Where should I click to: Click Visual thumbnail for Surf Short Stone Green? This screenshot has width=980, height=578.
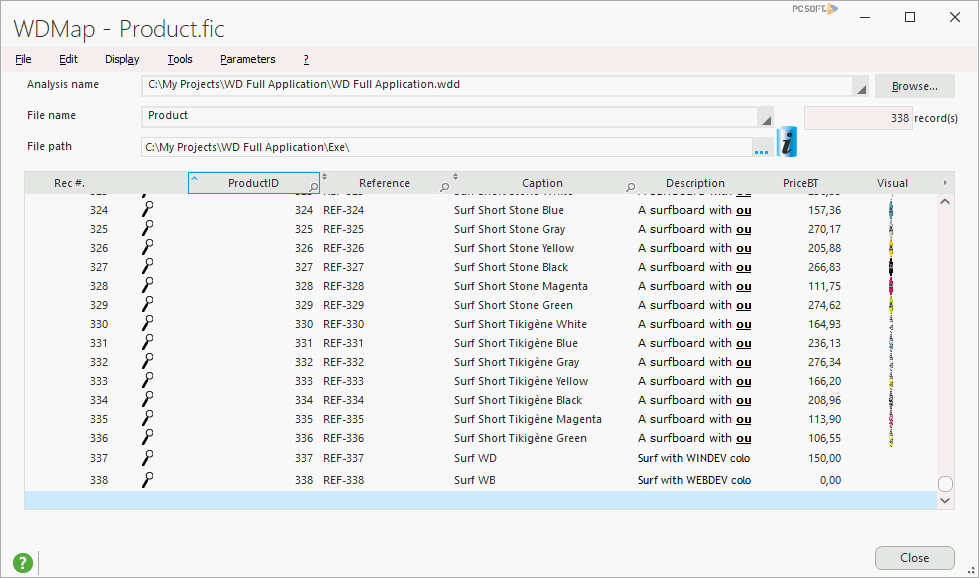891,305
